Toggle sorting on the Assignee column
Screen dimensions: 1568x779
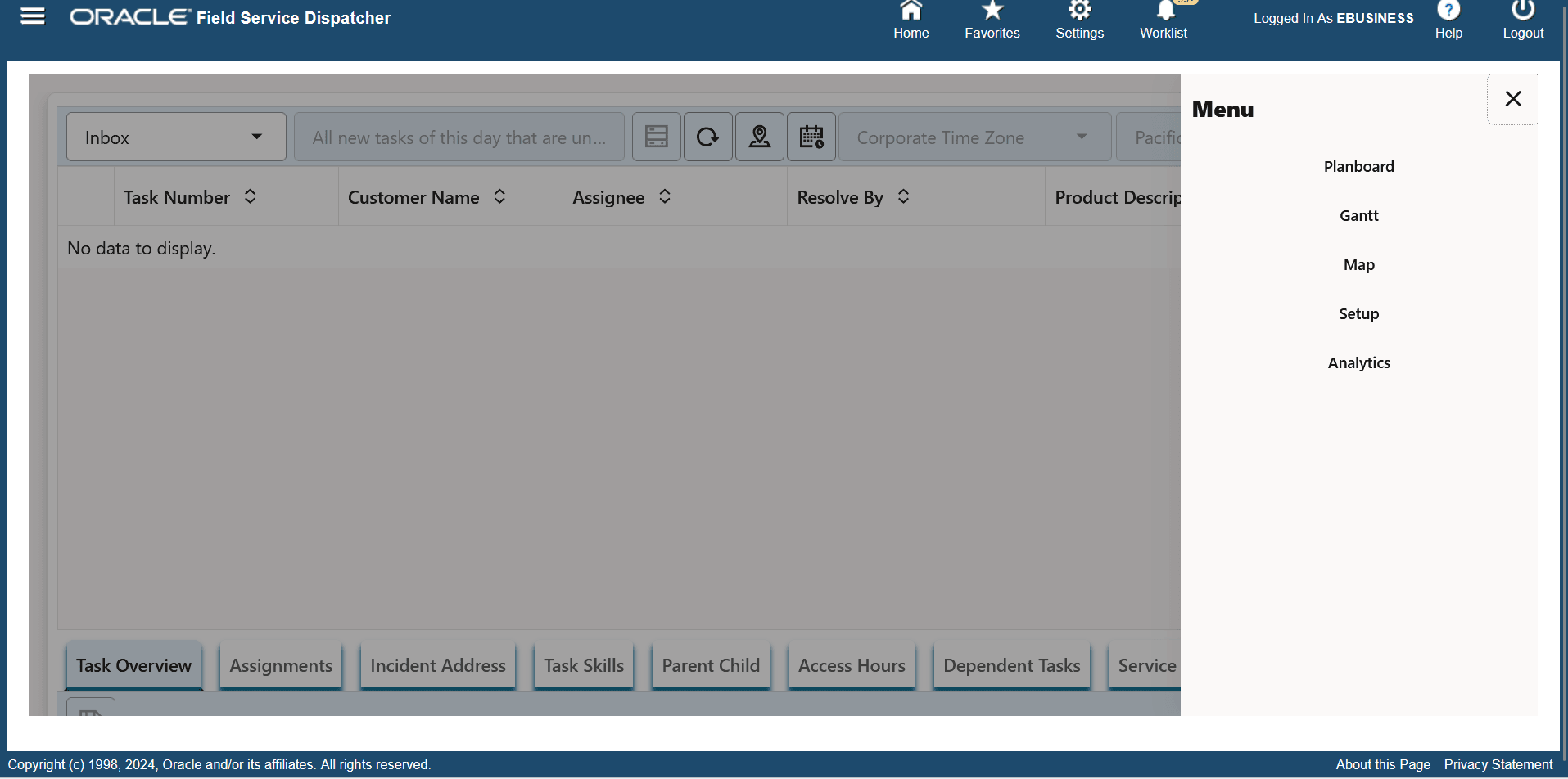point(664,196)
